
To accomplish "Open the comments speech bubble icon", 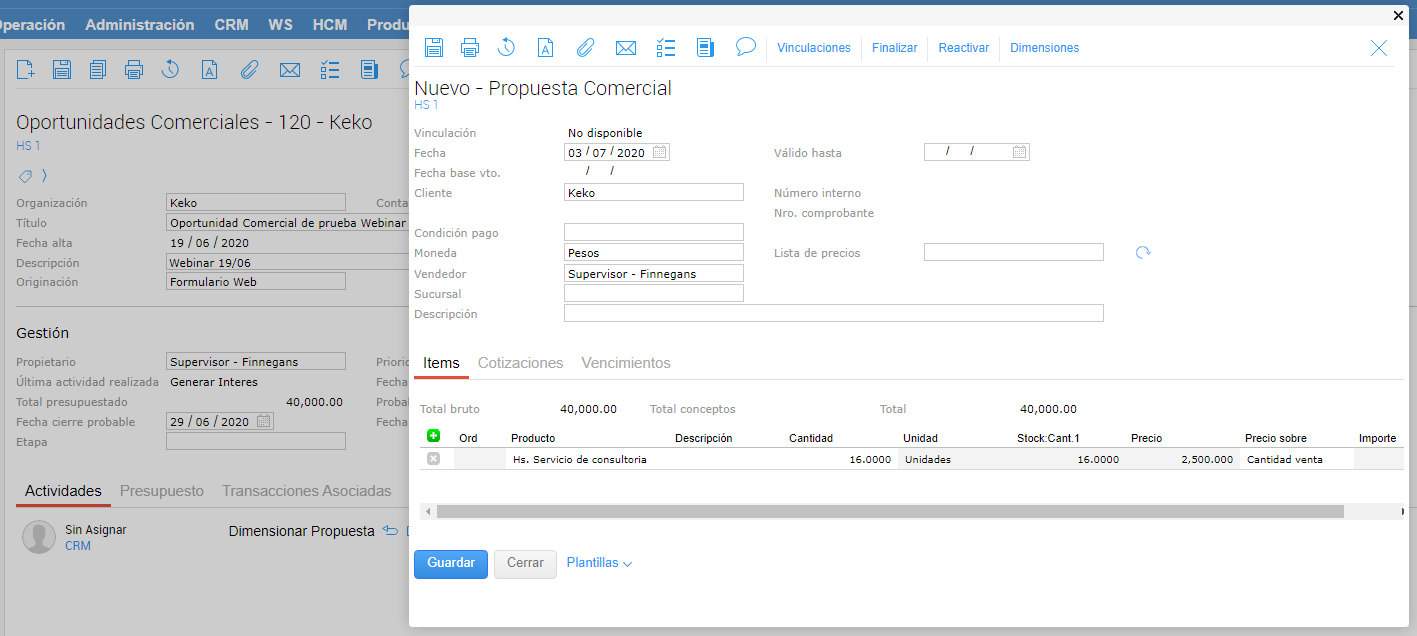I will pyautogui.click(x=745, y=47).
